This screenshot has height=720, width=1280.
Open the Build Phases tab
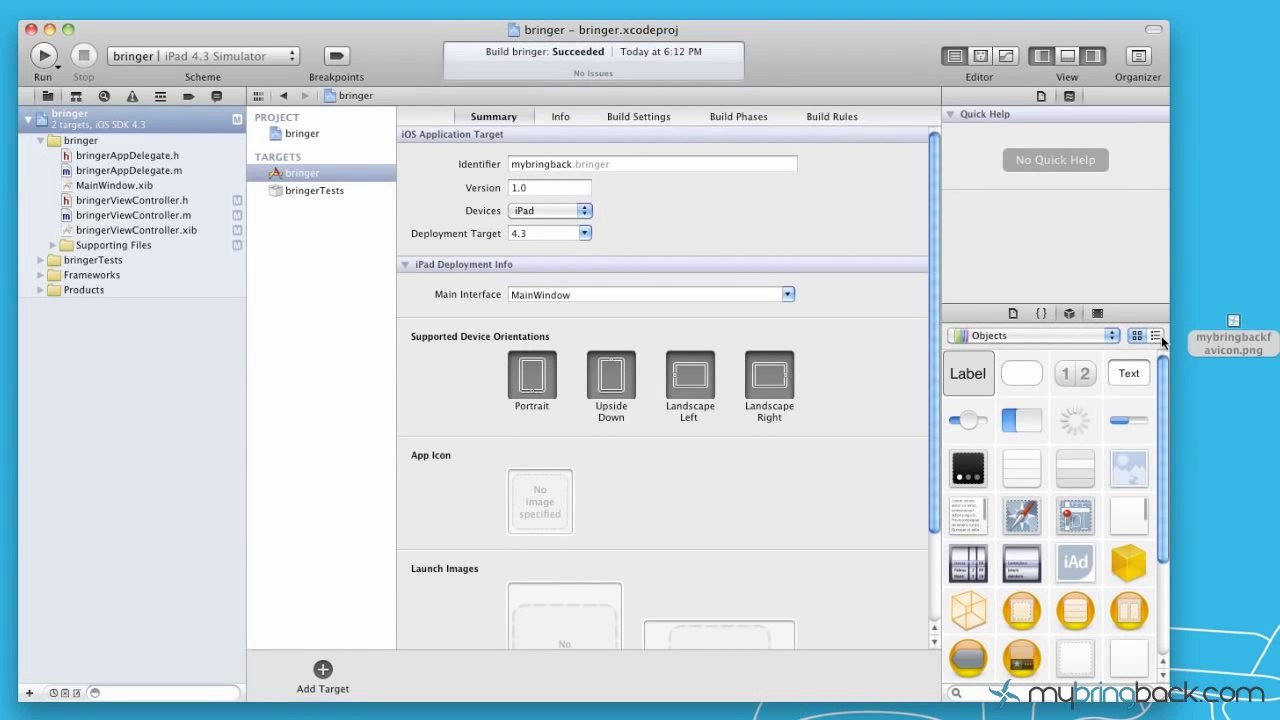coord(739,117)
